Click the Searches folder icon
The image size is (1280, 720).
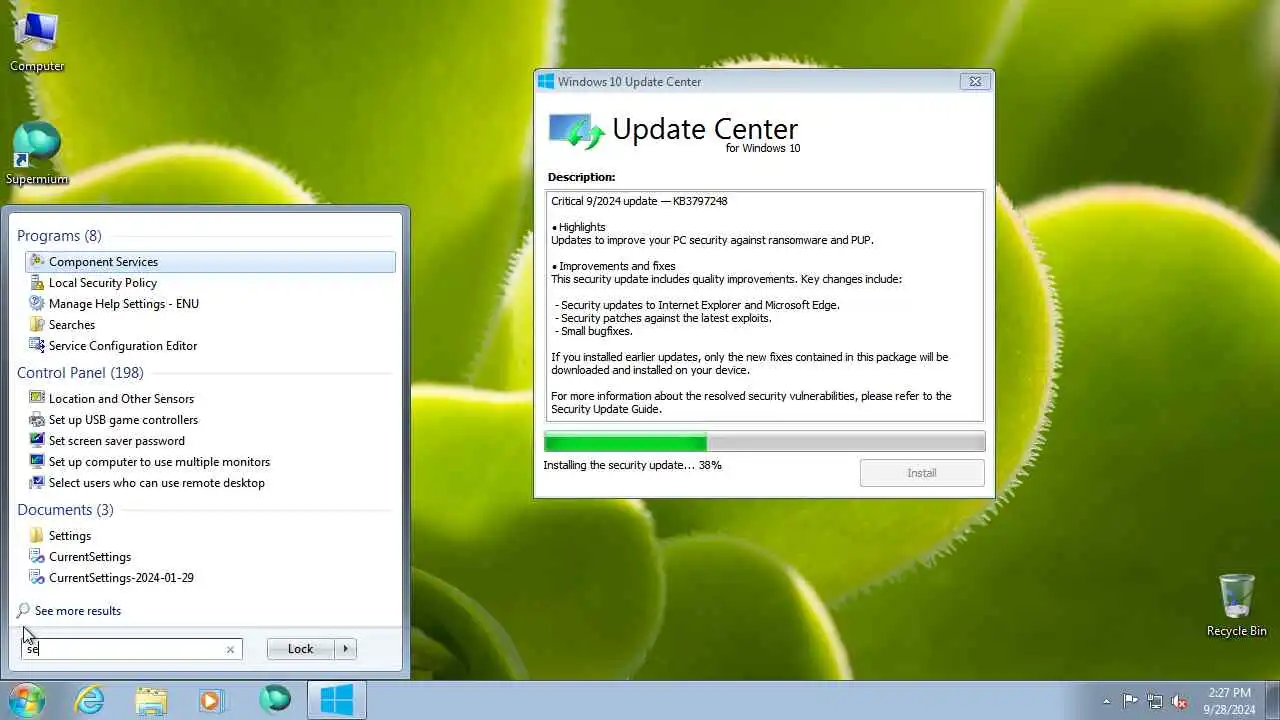click(x=37, y=325)
